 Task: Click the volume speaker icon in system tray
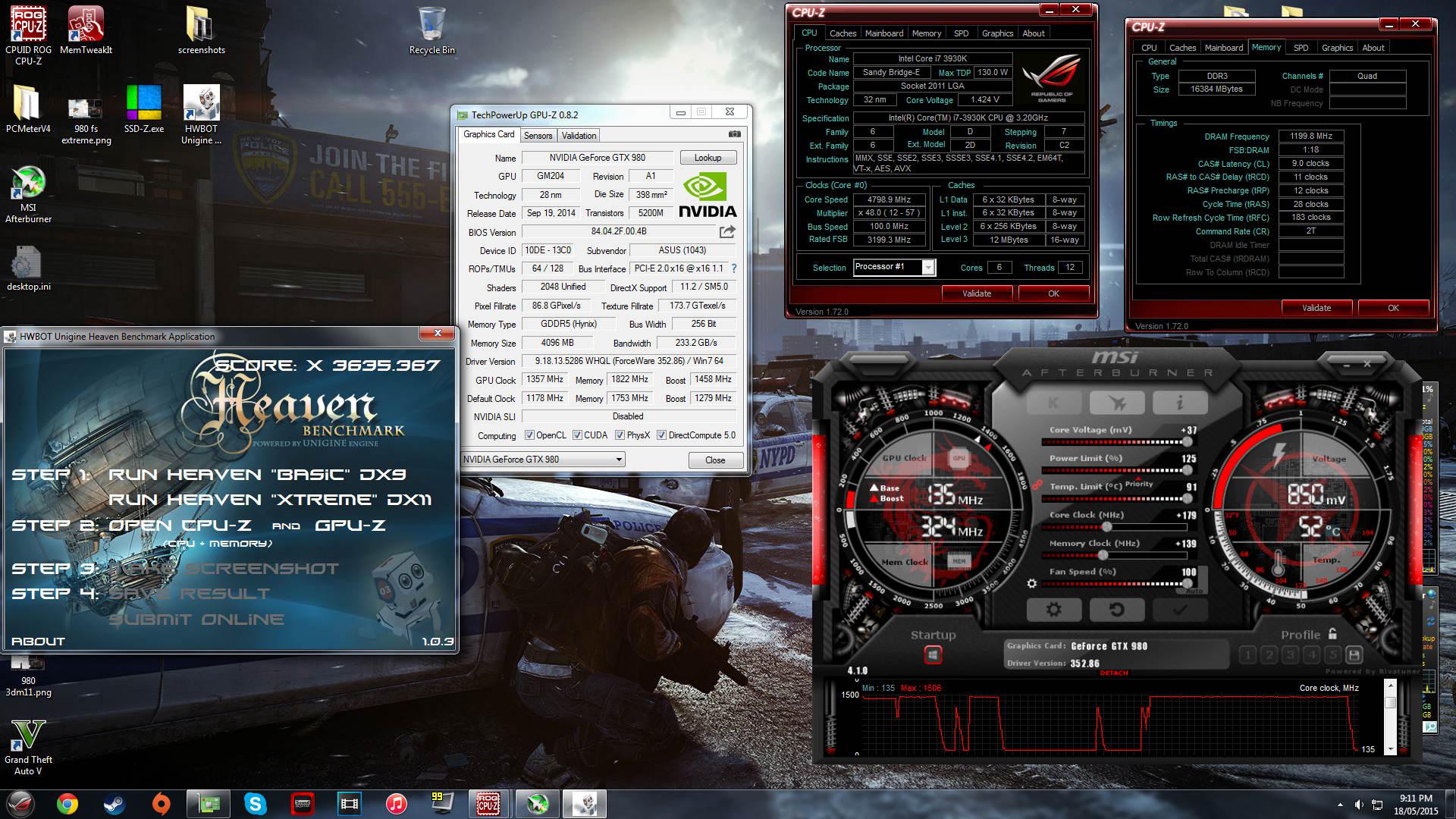(x=1359, y=804)
